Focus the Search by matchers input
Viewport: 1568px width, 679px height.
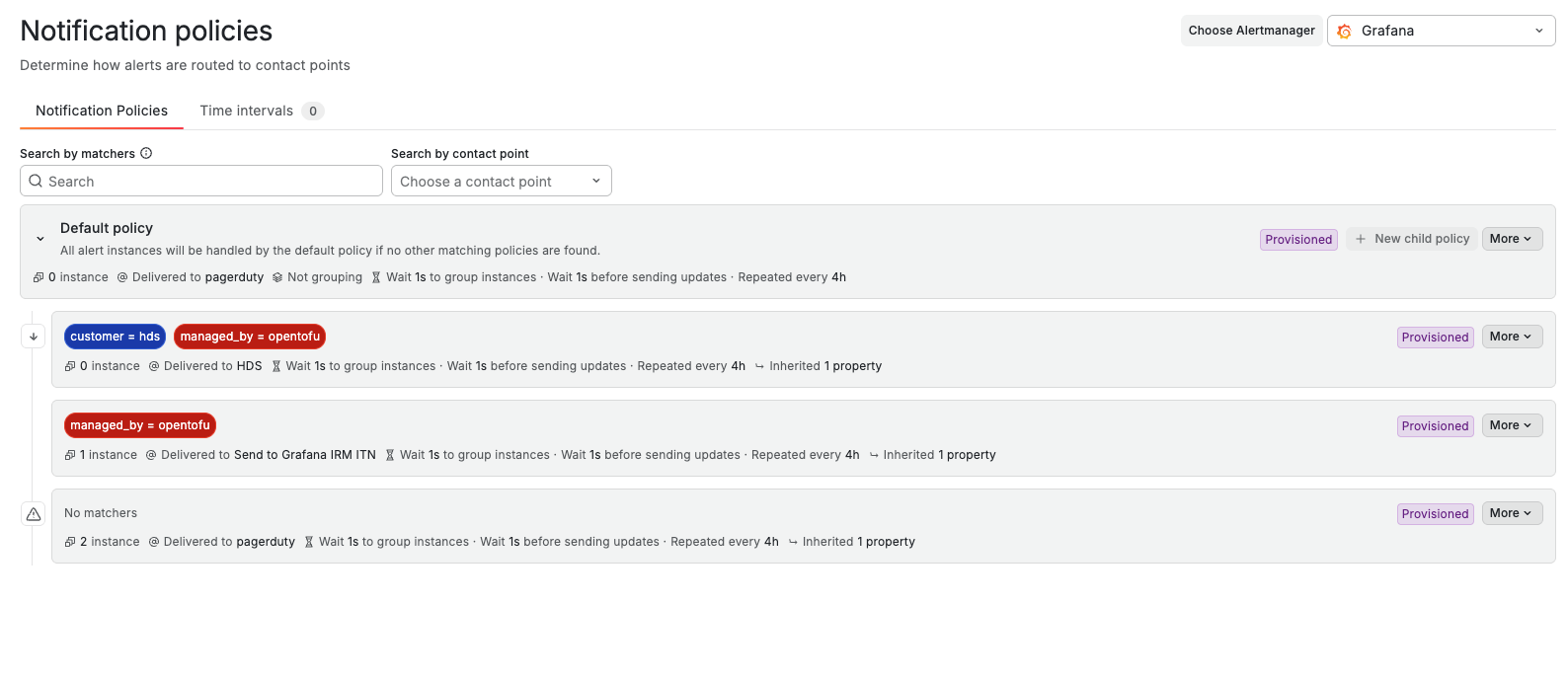pyautogui.click(x=201, y=181)
